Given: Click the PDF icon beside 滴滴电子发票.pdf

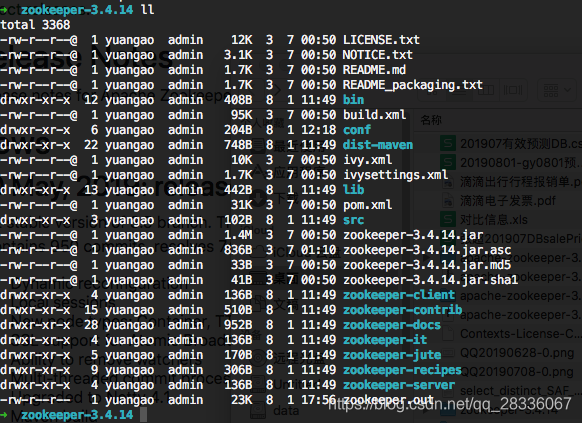Looking at the screenshot, I should point(448,201).
